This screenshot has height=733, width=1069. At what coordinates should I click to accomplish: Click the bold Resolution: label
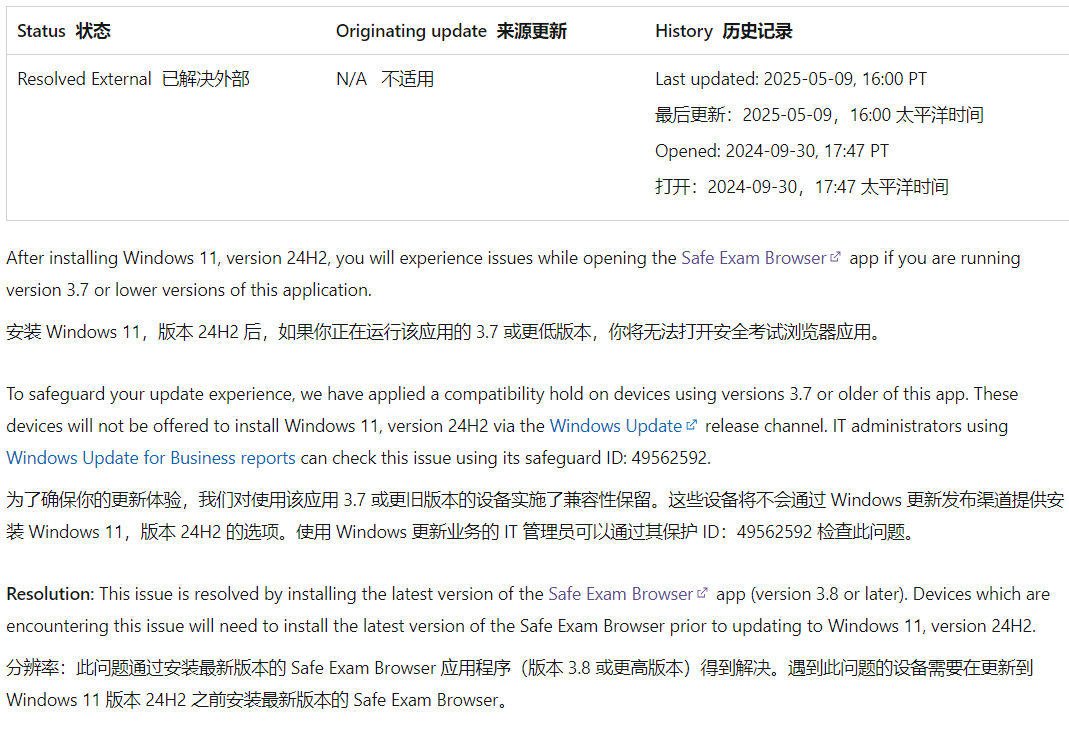pyautogui.click(x=50, y=595)
